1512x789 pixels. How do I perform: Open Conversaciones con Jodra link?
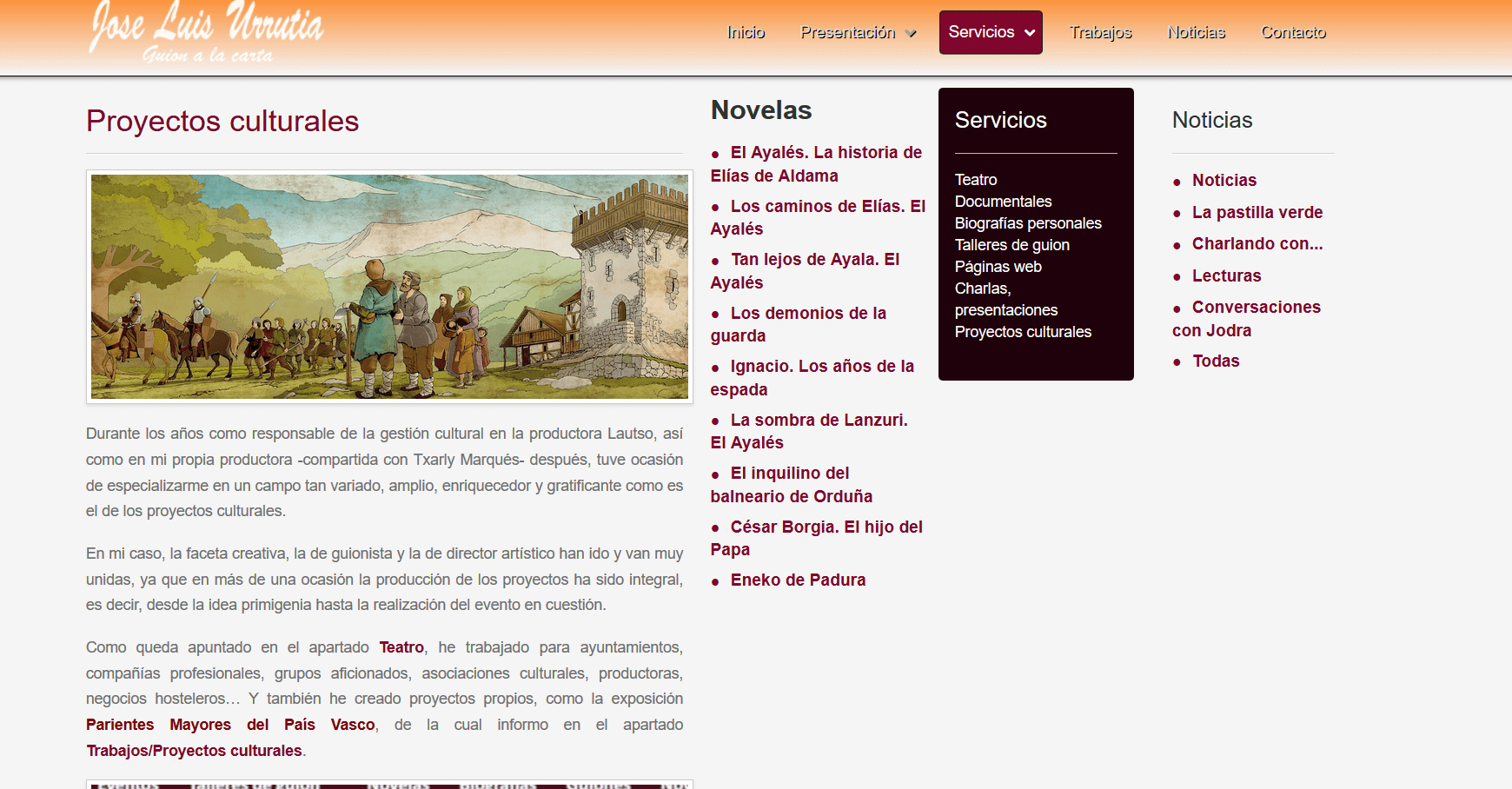[1246, 318]
